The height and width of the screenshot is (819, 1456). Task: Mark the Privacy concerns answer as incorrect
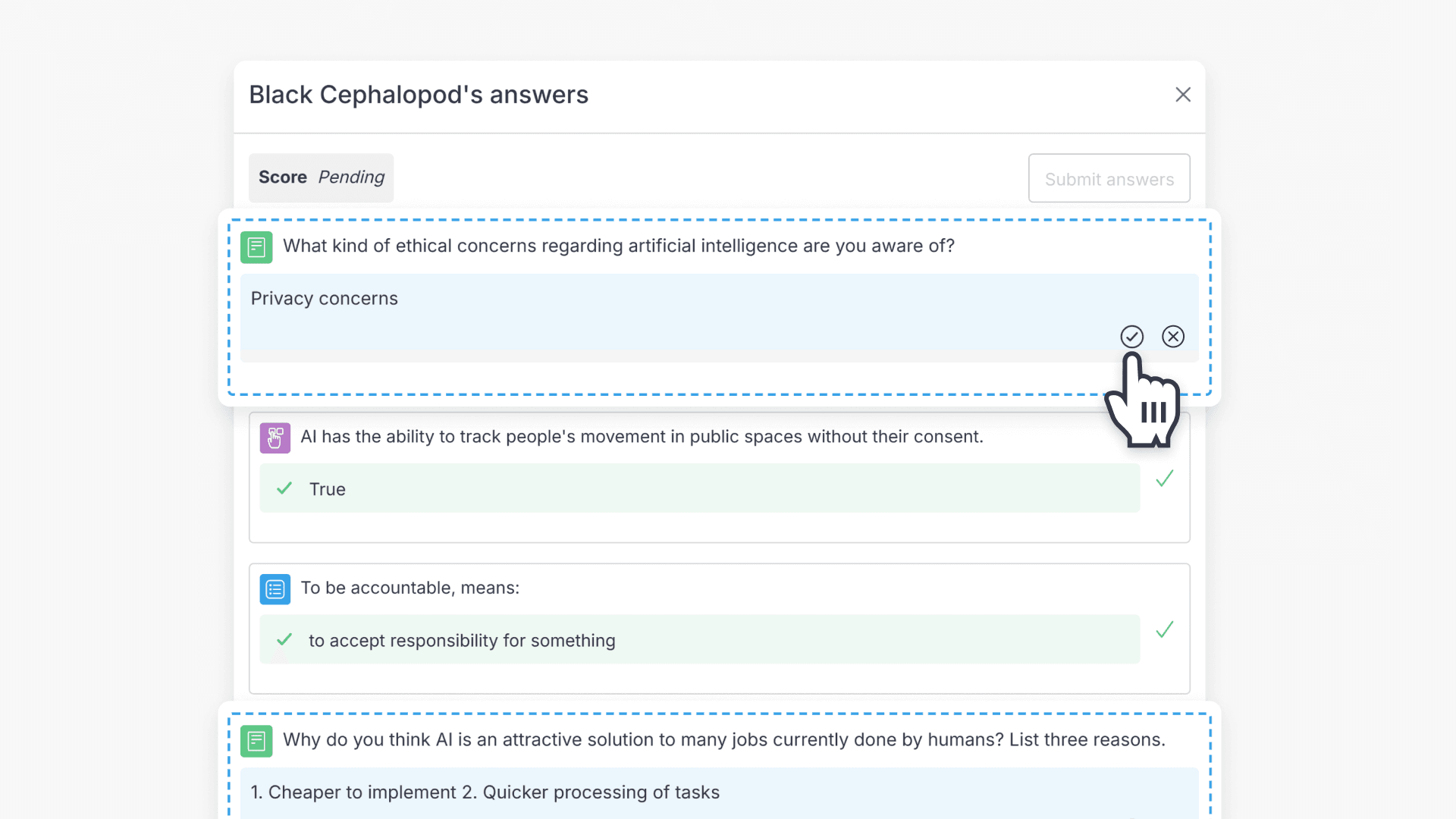click(x=1173, y=337)
